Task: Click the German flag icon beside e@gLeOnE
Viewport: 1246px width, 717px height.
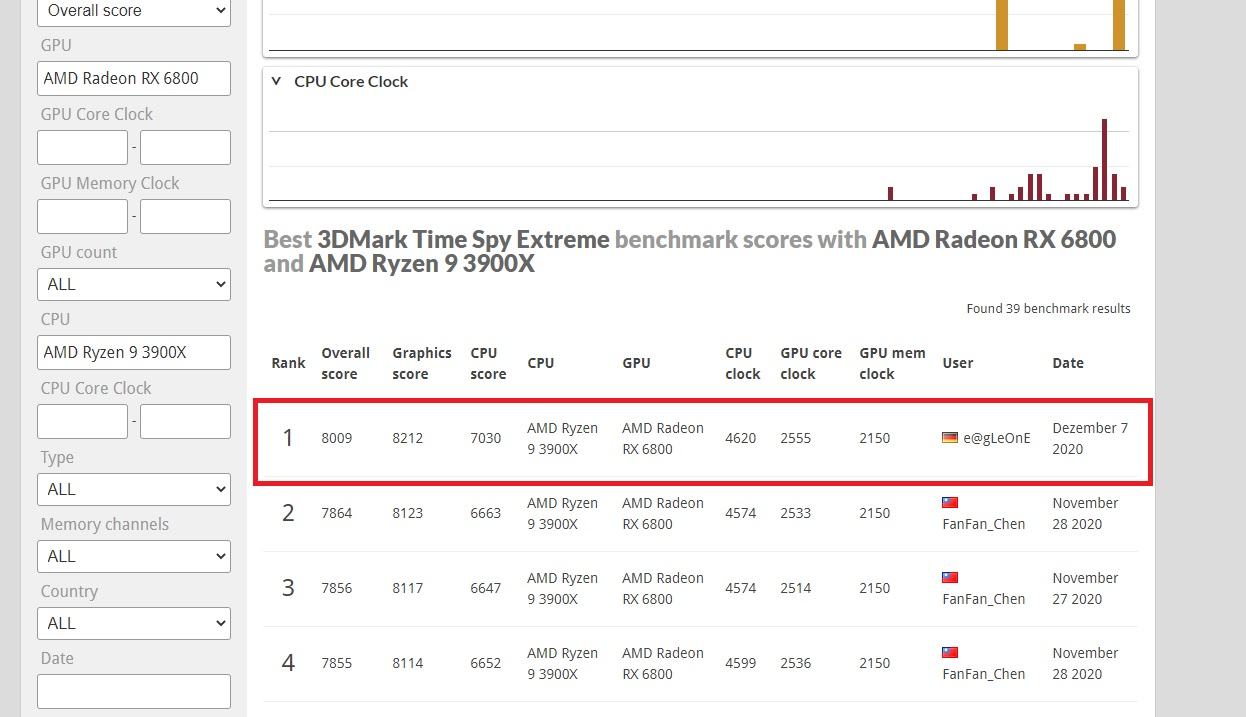Action: (950, 437)
